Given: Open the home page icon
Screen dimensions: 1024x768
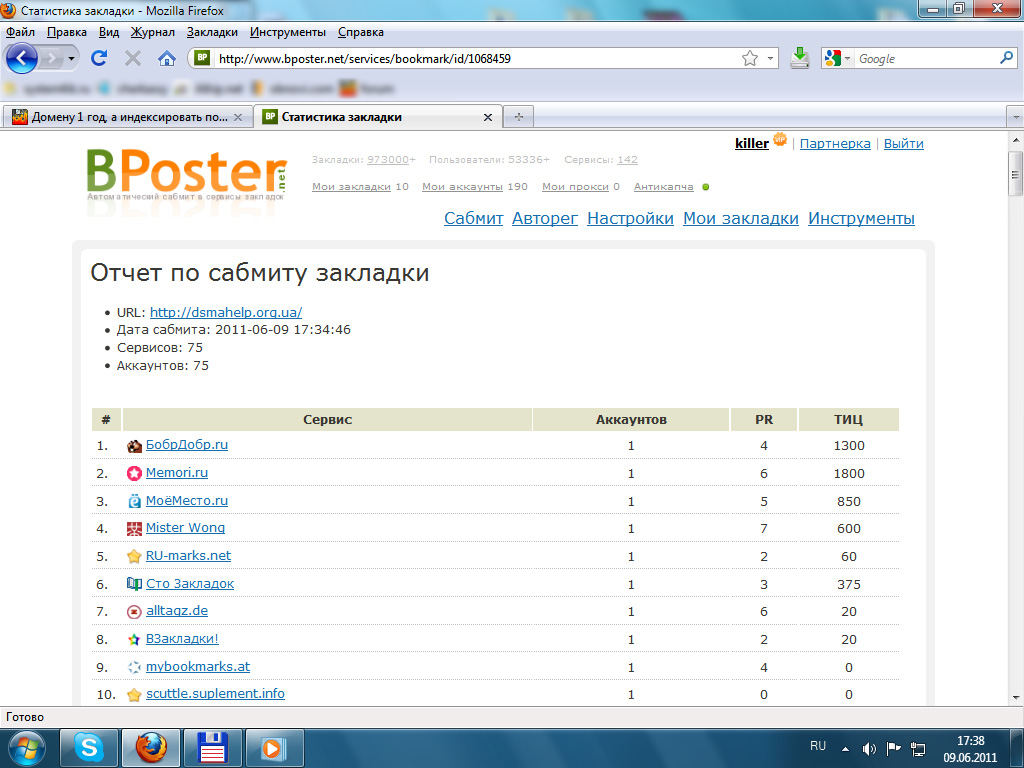Looking at the screenshot, I should 167,59.
